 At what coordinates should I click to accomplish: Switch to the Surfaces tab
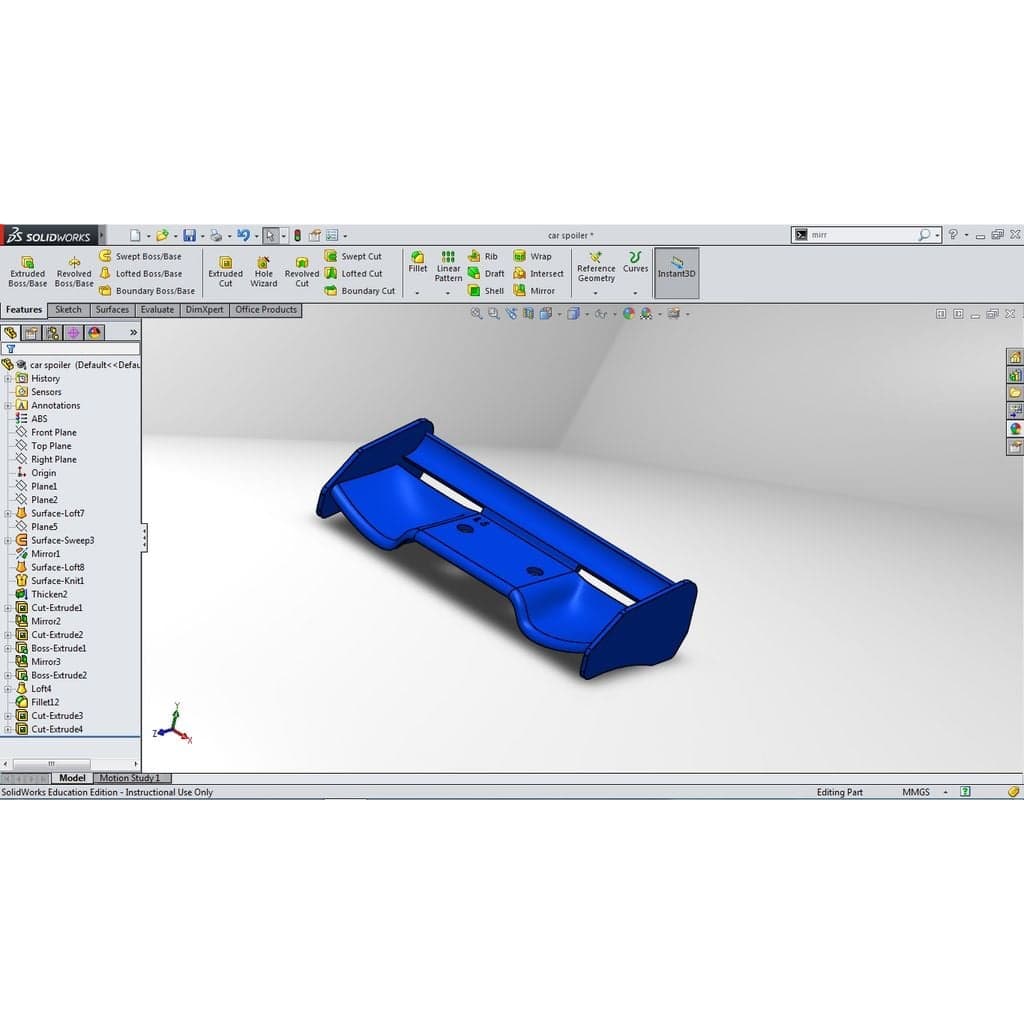coord(112,310)
